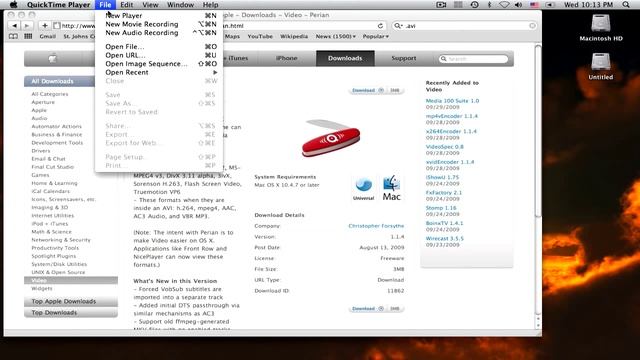This screenshot has height=360, width=640.
Task: Open the FxFactory 2.1 link
Action: coord(444,193)
